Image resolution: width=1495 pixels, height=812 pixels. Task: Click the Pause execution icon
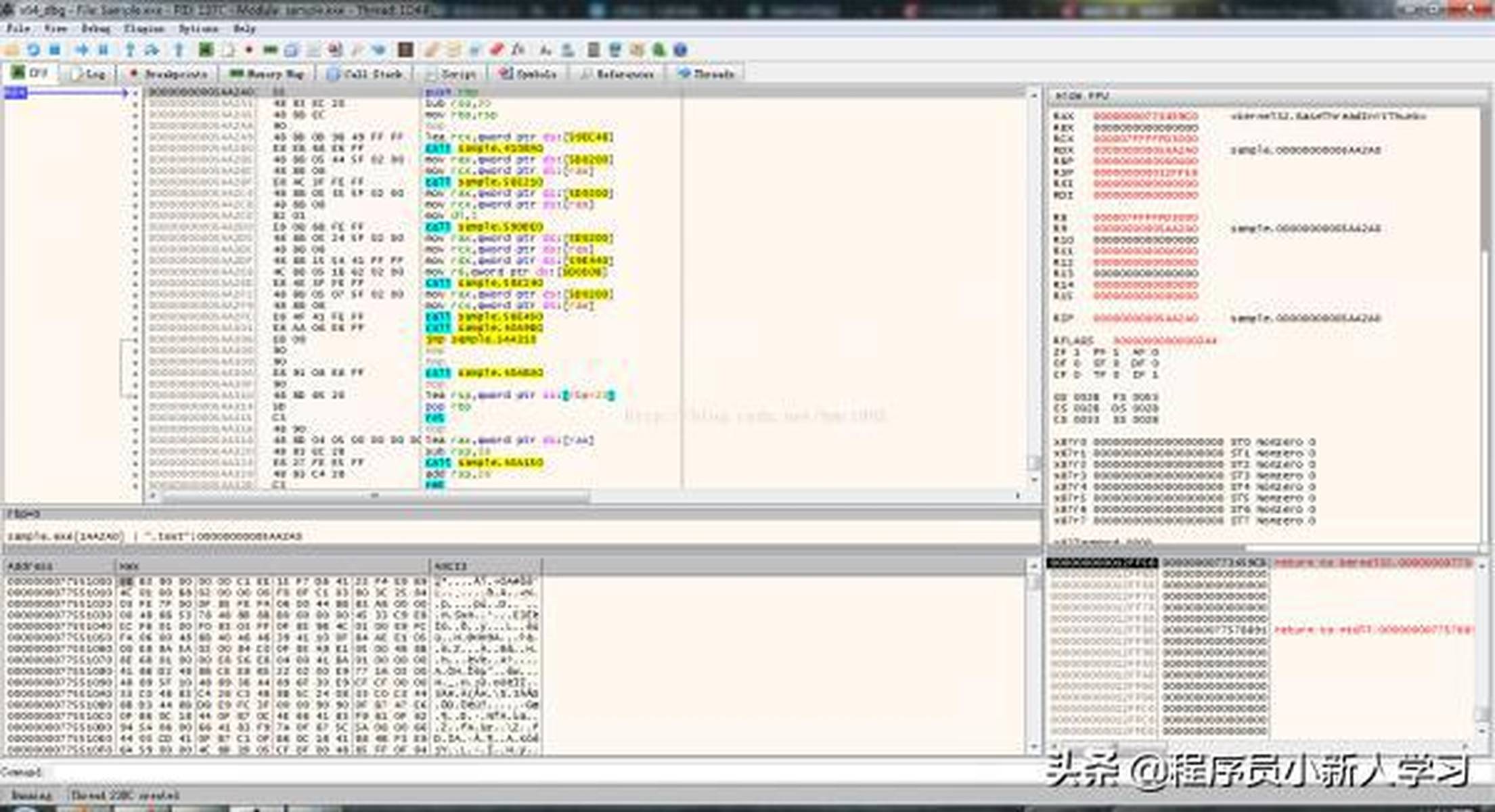coord(104,49)
